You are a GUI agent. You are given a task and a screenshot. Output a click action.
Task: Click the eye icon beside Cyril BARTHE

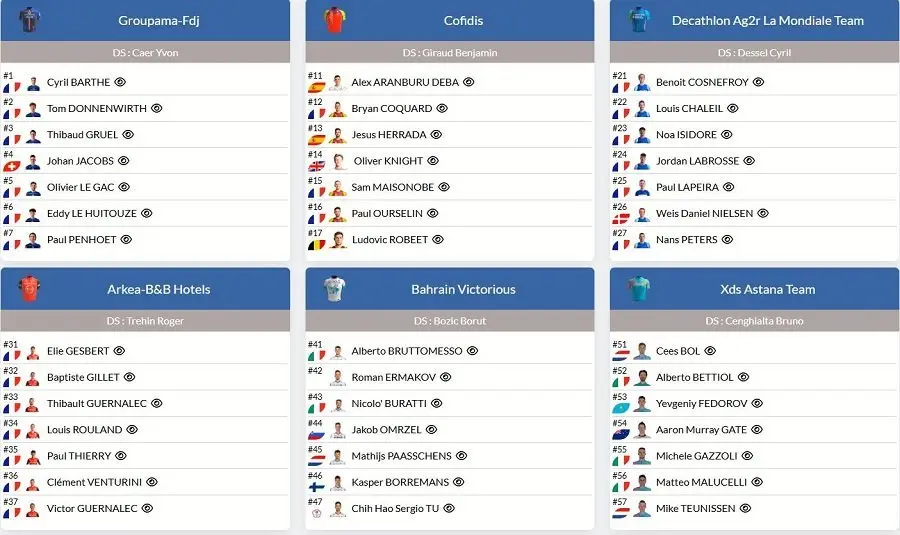pyautogui.click(x=120, y=82)
